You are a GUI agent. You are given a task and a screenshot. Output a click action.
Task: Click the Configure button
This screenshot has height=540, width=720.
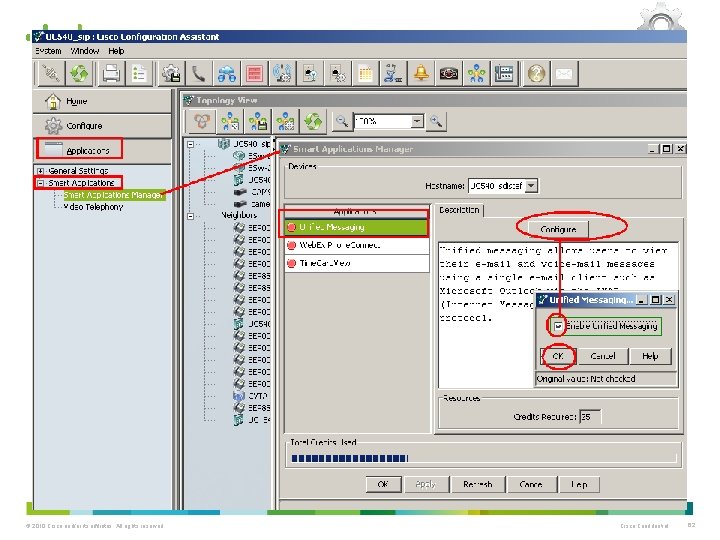pos(558,229)
